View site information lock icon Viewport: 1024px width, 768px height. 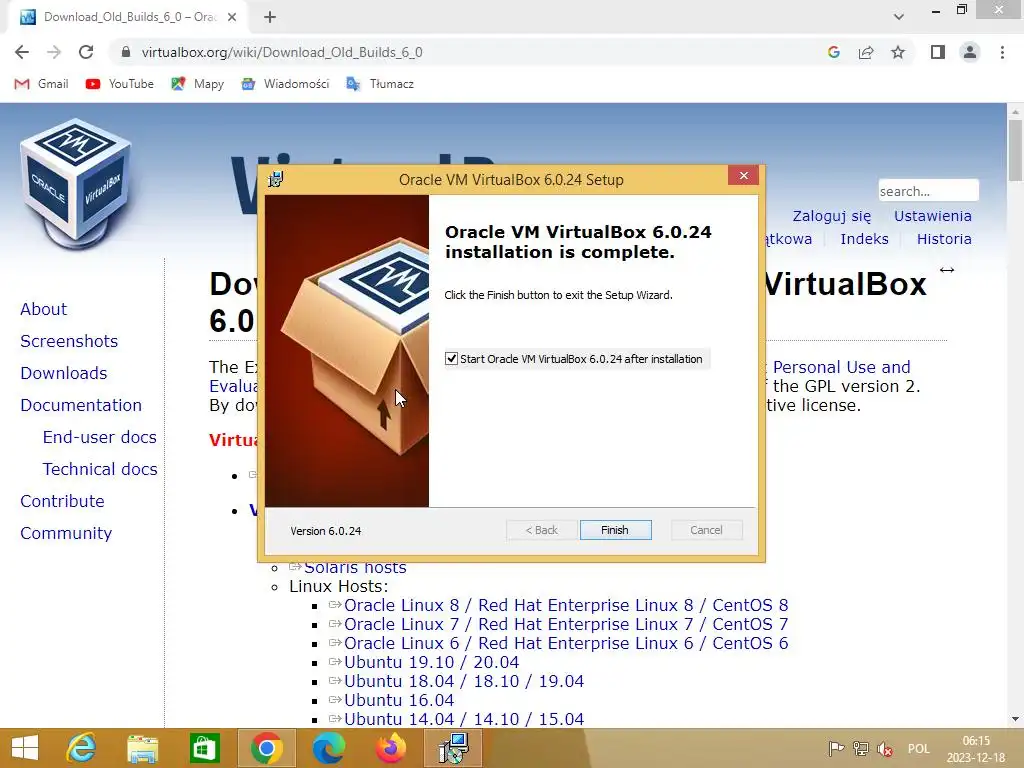(x=126, y=52)
